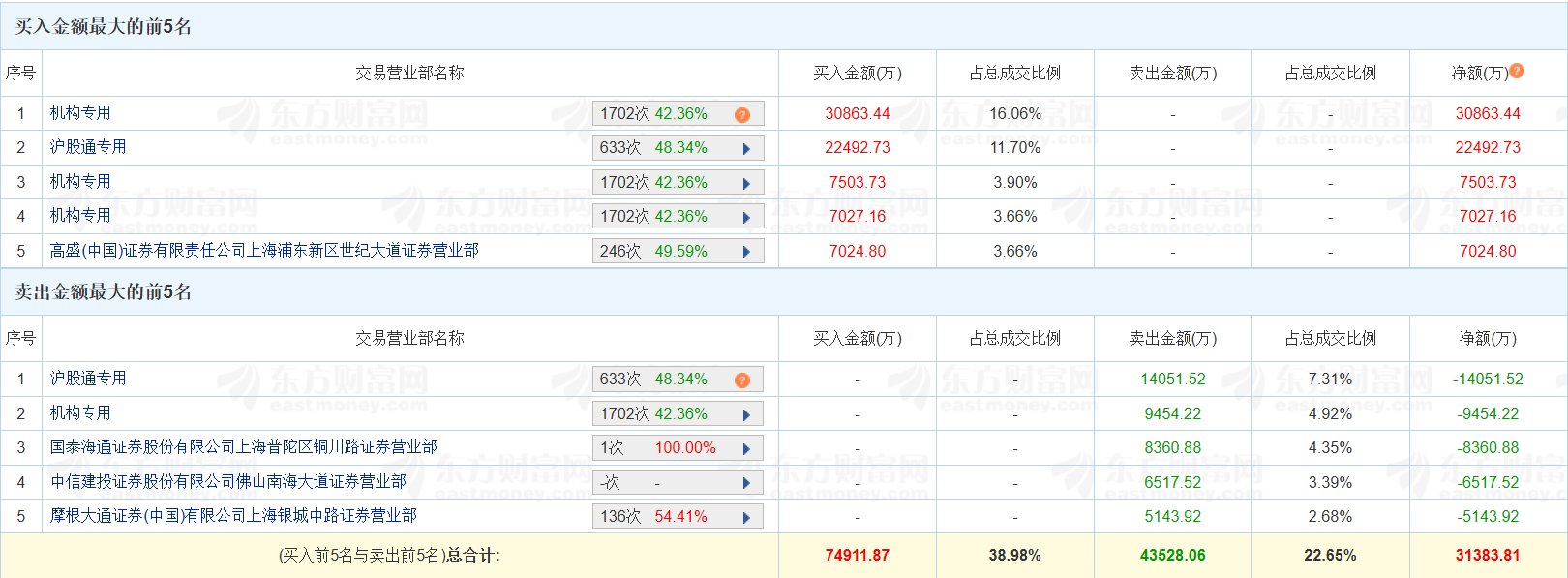
Task: Expand arrow on fourth buy row 机构专用
Action: pyautogui.click(x=746, y=217)
